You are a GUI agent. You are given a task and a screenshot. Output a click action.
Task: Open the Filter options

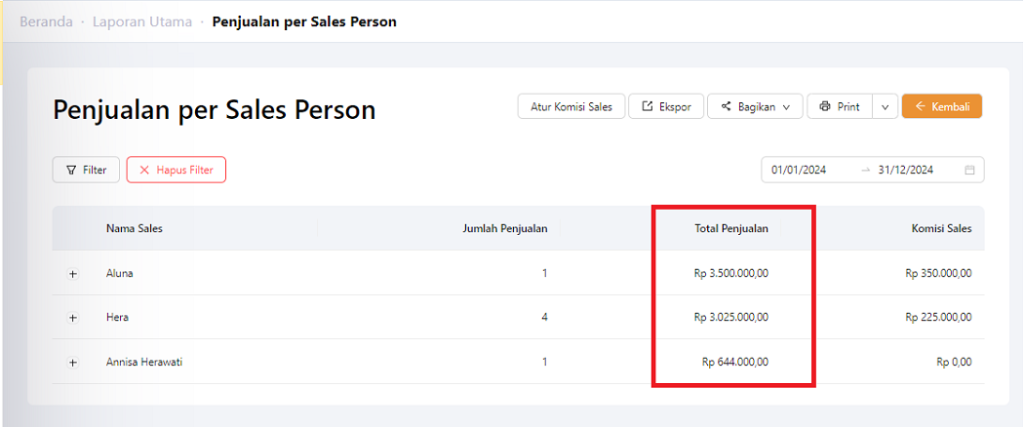coord(86,170)
